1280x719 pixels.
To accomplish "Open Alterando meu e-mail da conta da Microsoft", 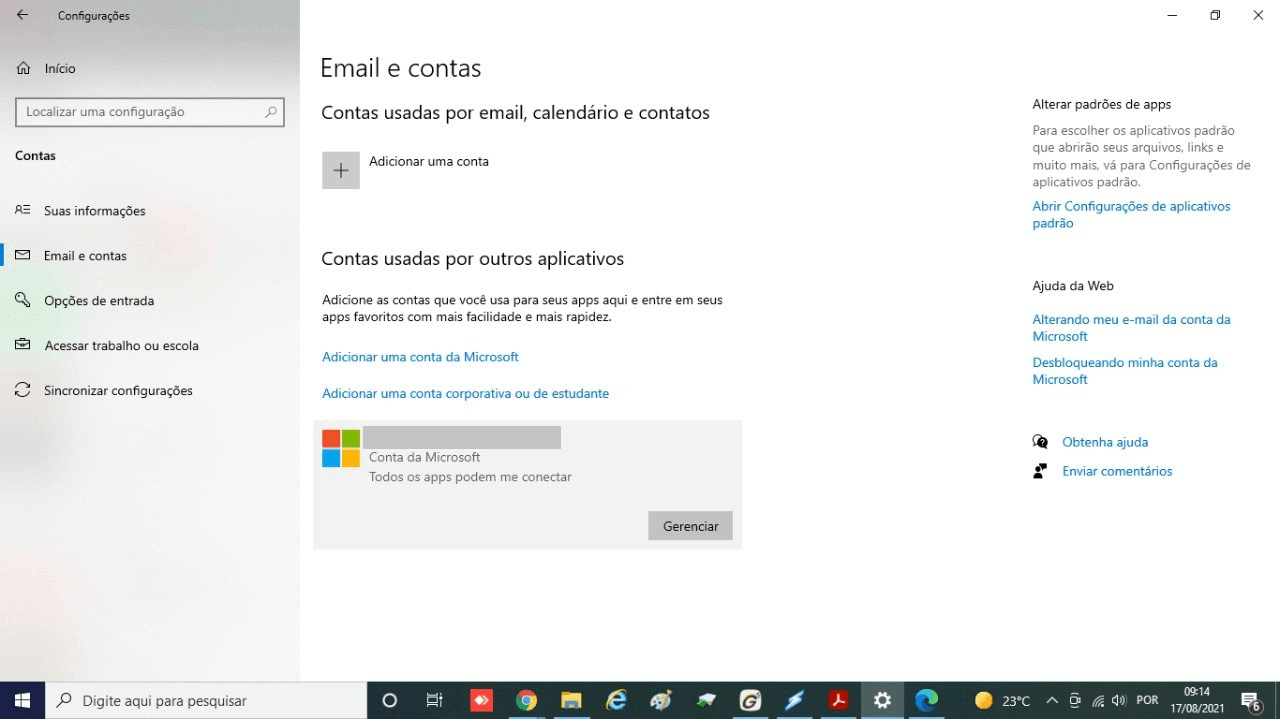I will point(1131,328).
